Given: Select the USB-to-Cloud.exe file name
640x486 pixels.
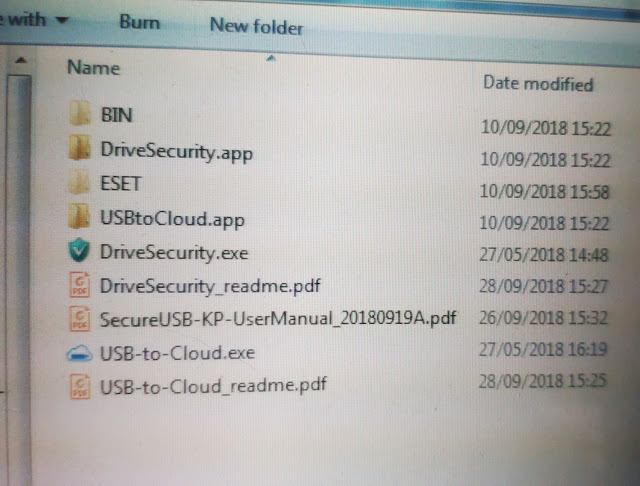Looking at the screenshot, I should click(x=177, y=353).
